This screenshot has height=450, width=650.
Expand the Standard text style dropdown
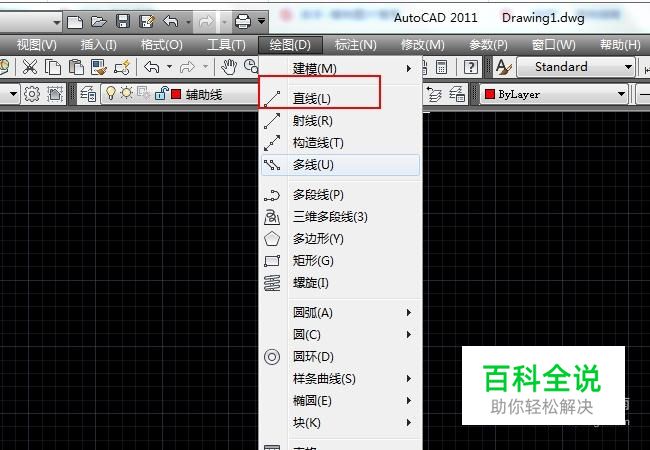[628, 67]
